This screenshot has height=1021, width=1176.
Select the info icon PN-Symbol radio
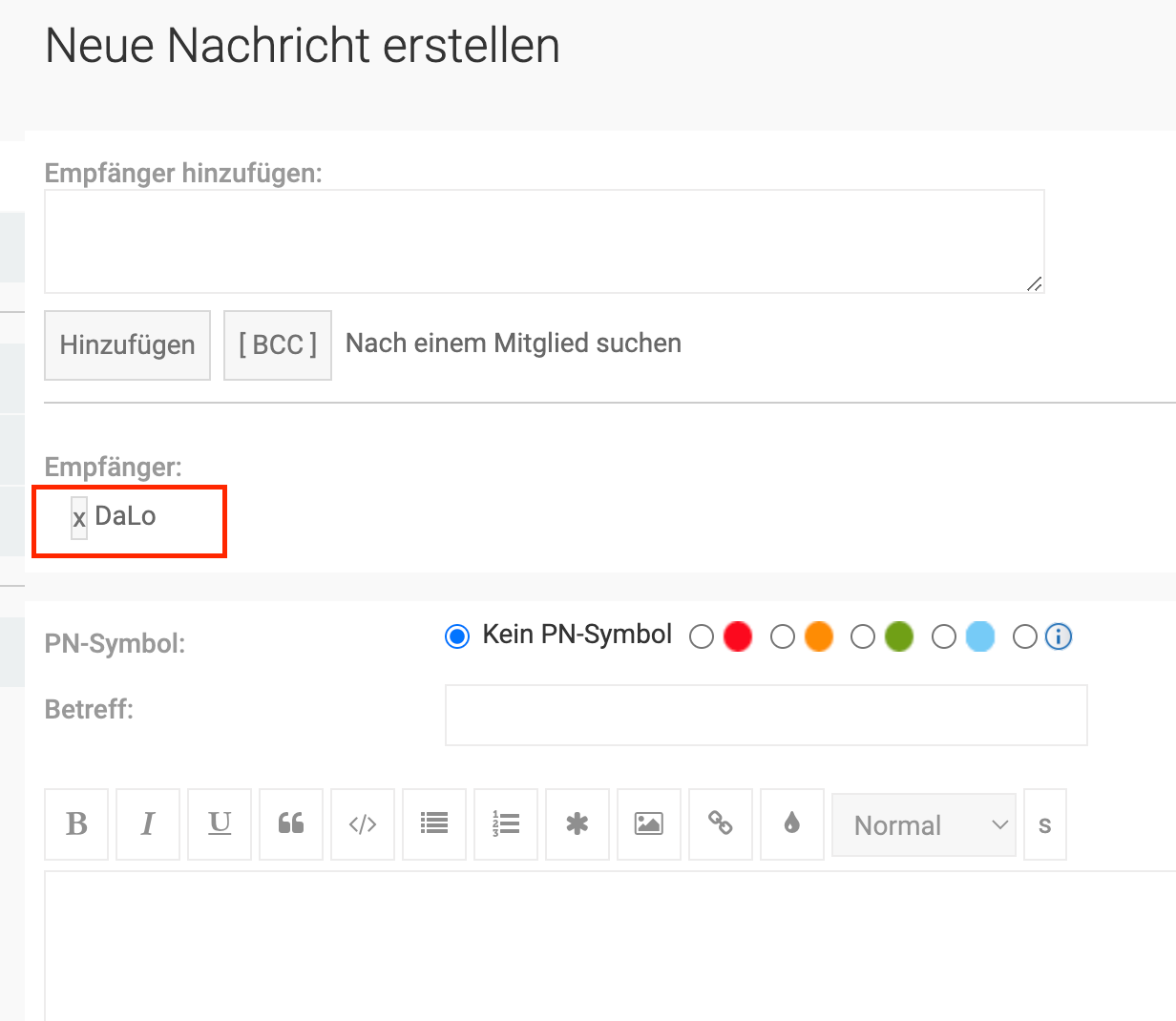[1025, 636]
